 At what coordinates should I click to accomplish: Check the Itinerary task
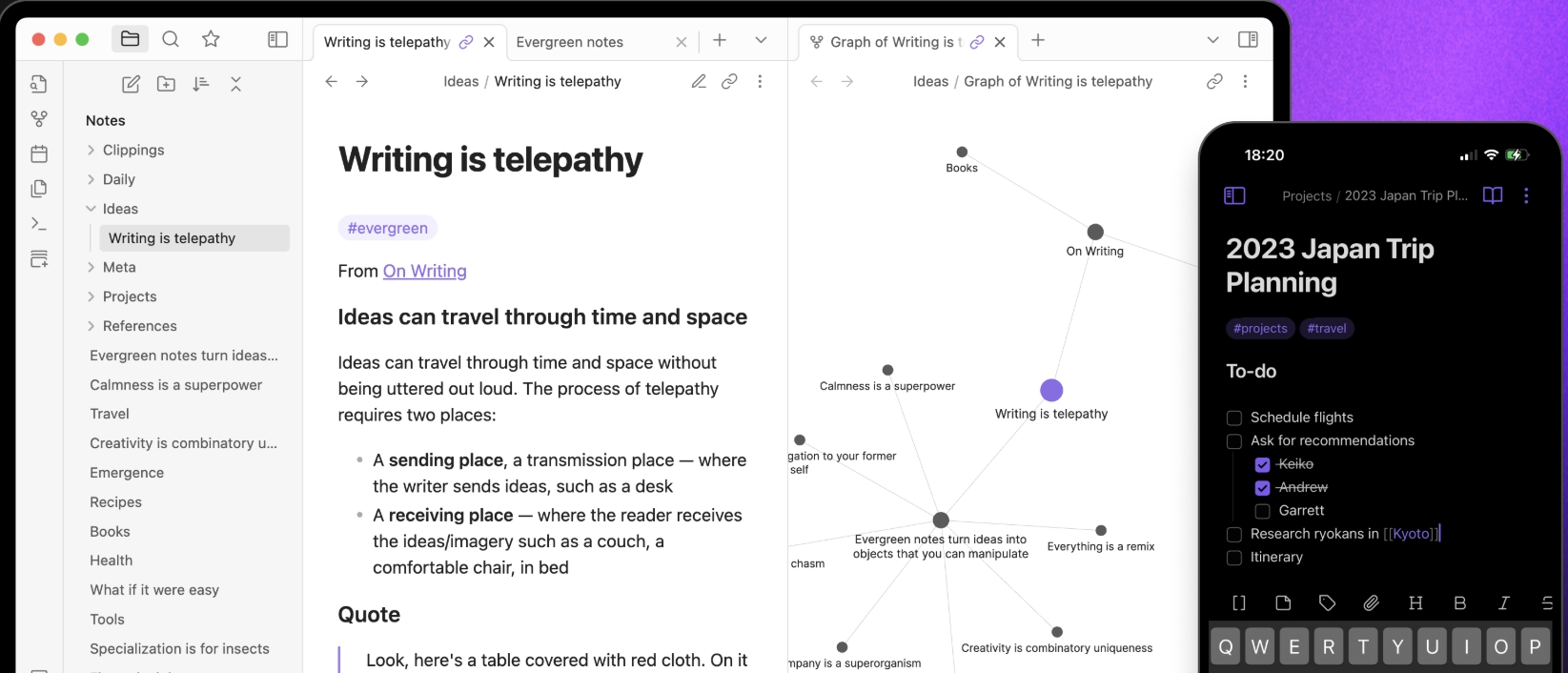point(1234,558)
